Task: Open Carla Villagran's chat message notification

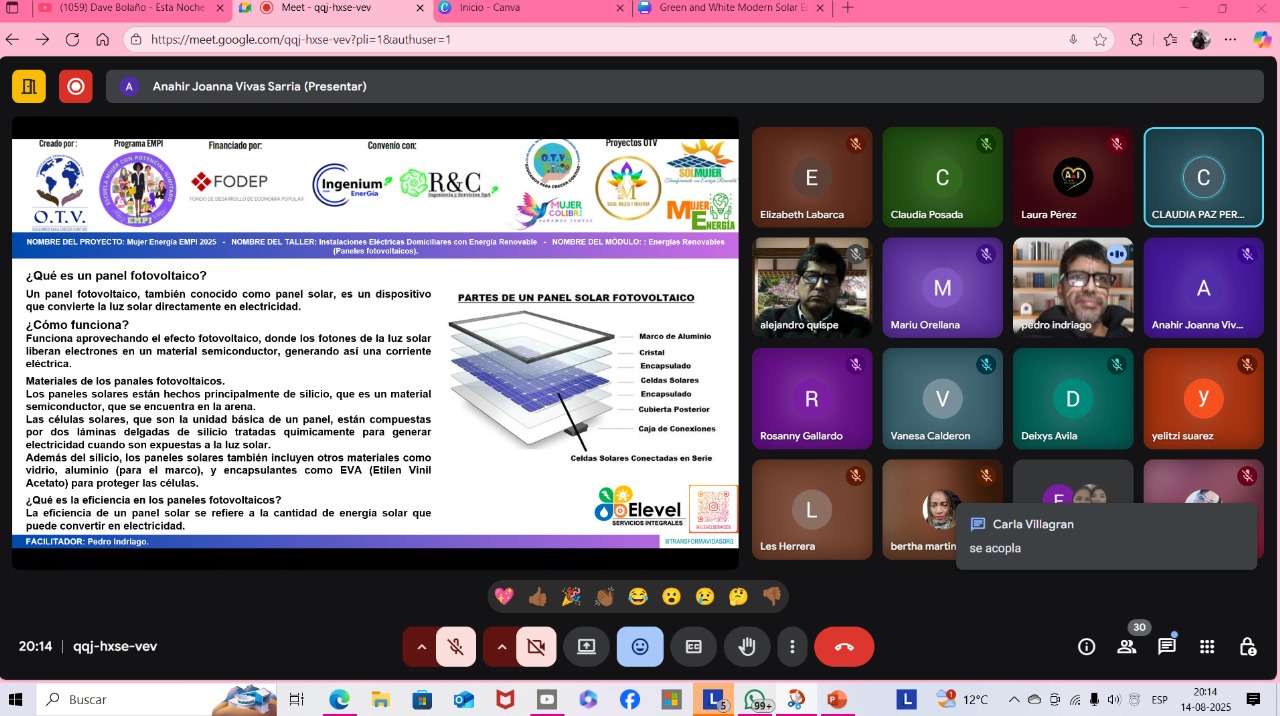Action: pos(1105,536)
